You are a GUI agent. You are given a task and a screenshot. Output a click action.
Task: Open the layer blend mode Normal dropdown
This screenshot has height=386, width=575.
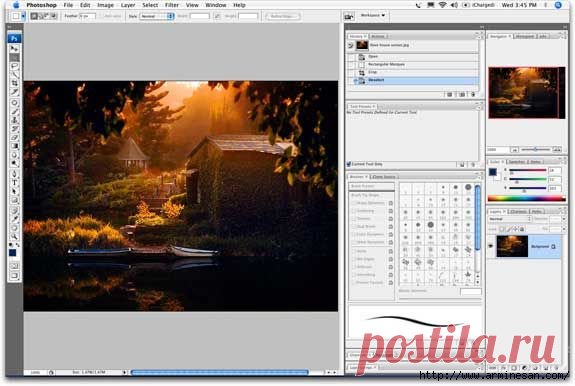pyautogui.click(x=510, y=218)
